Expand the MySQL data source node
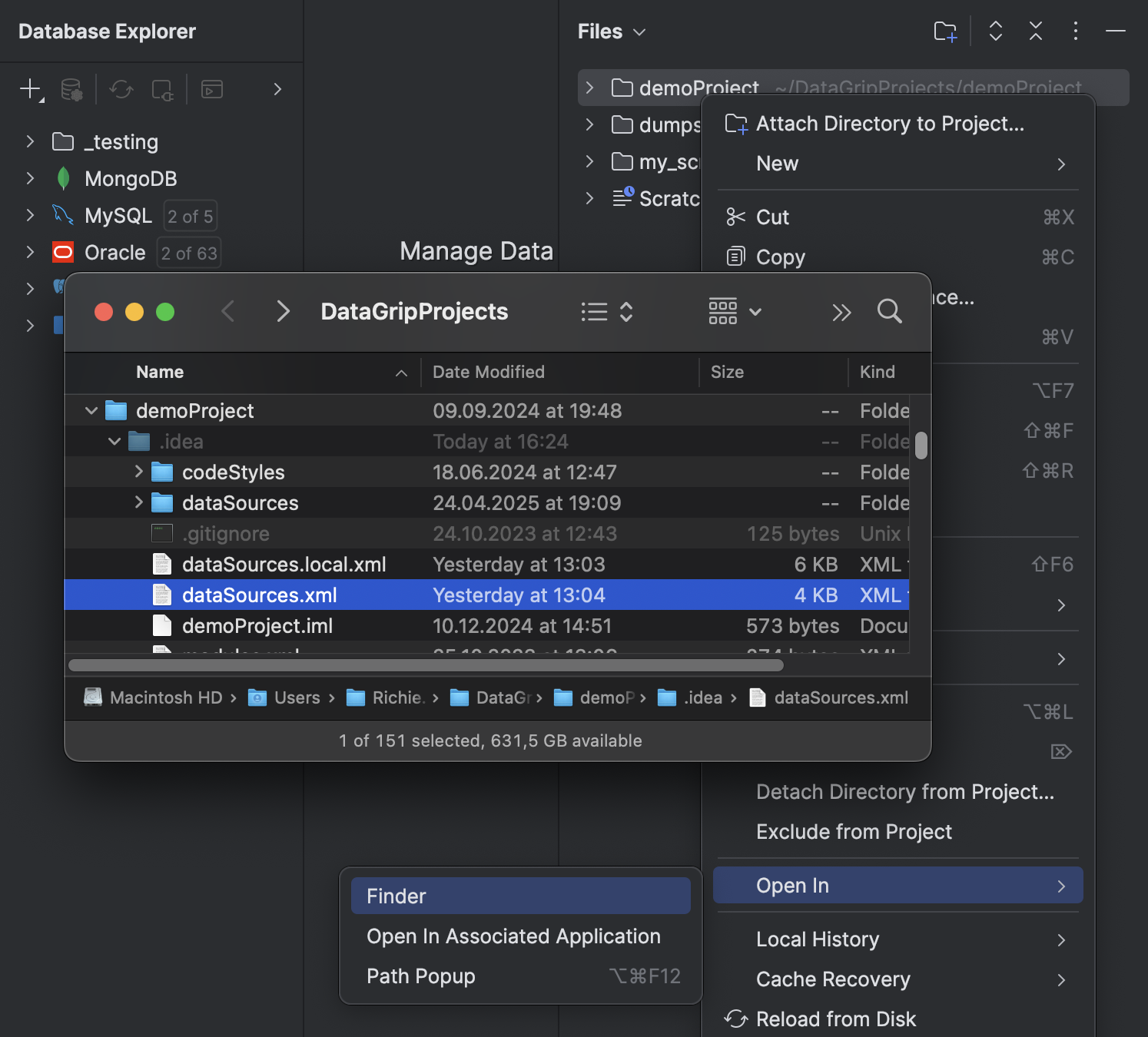Viewport: 1148px width, 1037px height. pyautogui.click(x=30, y=215)
